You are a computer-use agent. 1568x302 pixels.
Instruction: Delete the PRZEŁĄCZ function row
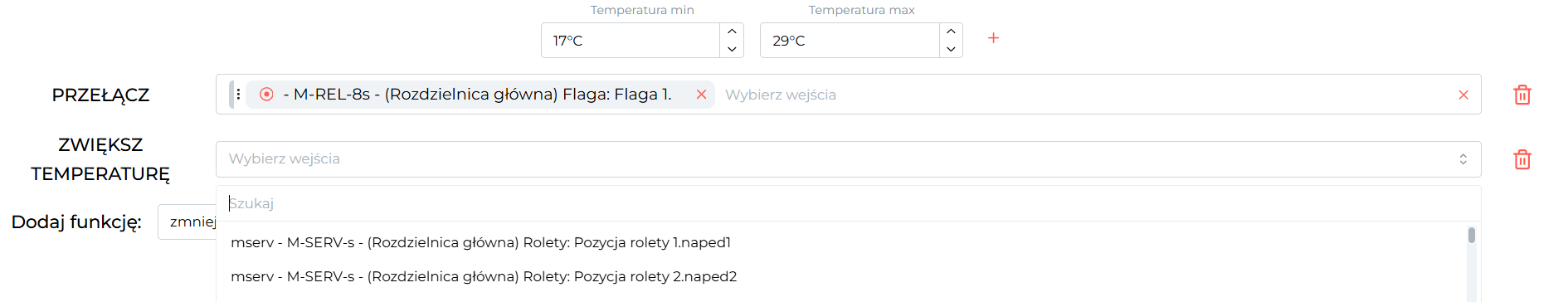click(1522, 95)
